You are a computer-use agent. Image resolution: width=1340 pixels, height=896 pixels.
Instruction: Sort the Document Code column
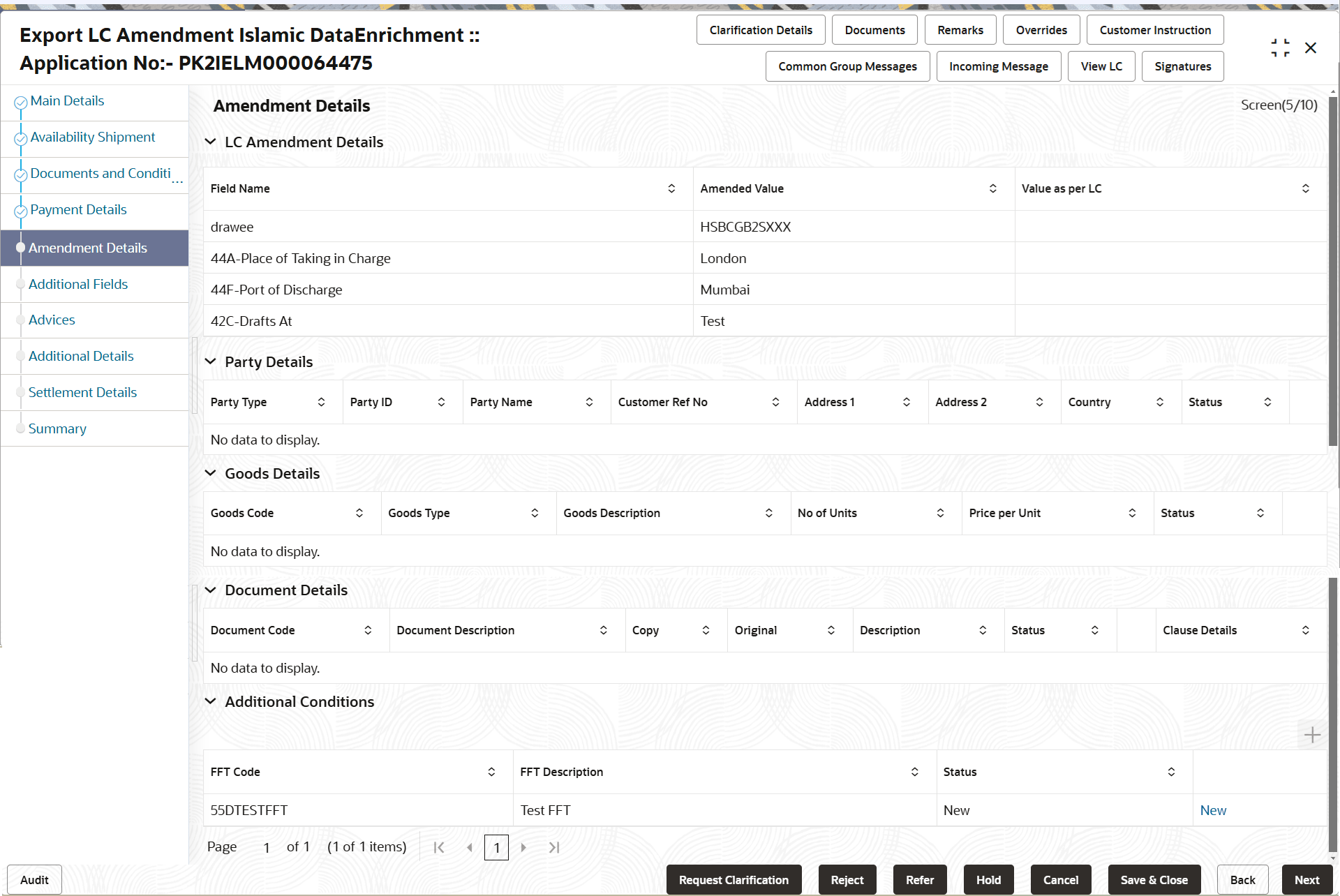(x=368, y=629)
